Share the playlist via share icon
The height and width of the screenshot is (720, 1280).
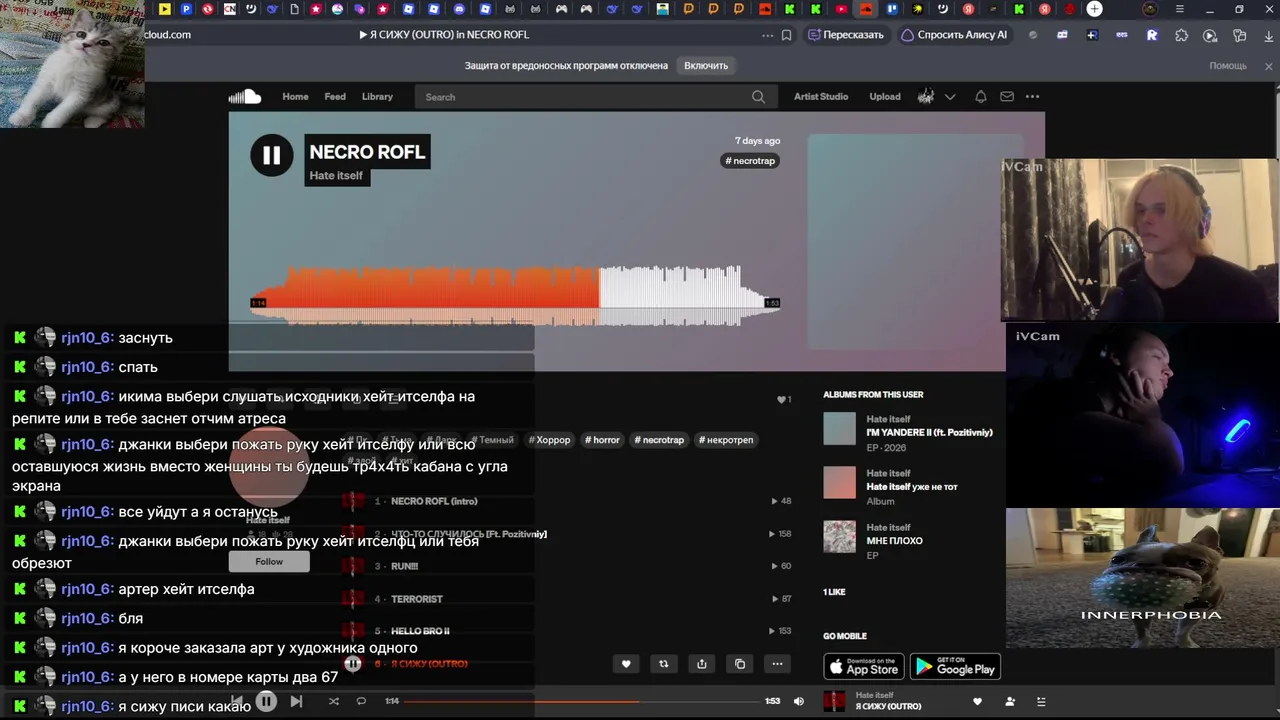coord(702,663)
